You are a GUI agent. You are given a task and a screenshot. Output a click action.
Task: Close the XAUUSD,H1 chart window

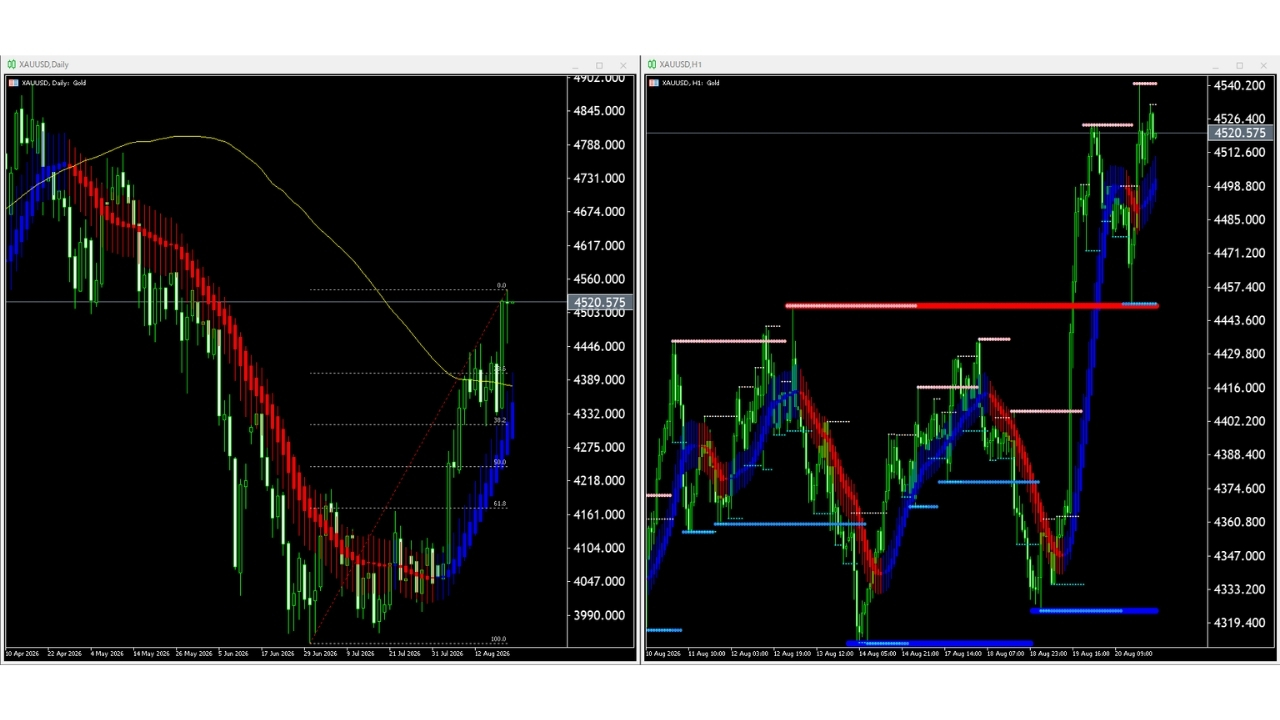(1263, 65)
